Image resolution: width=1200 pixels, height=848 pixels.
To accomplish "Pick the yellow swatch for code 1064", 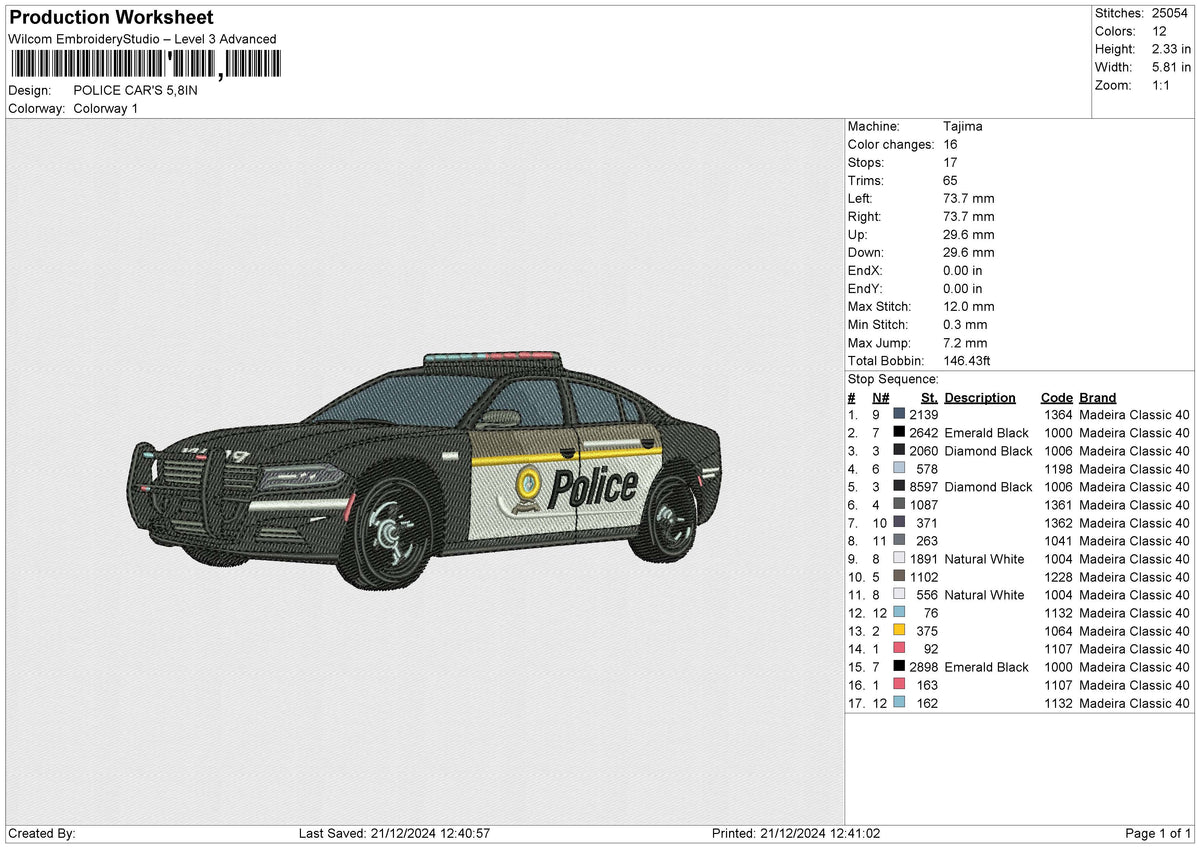I will point(899,630).
